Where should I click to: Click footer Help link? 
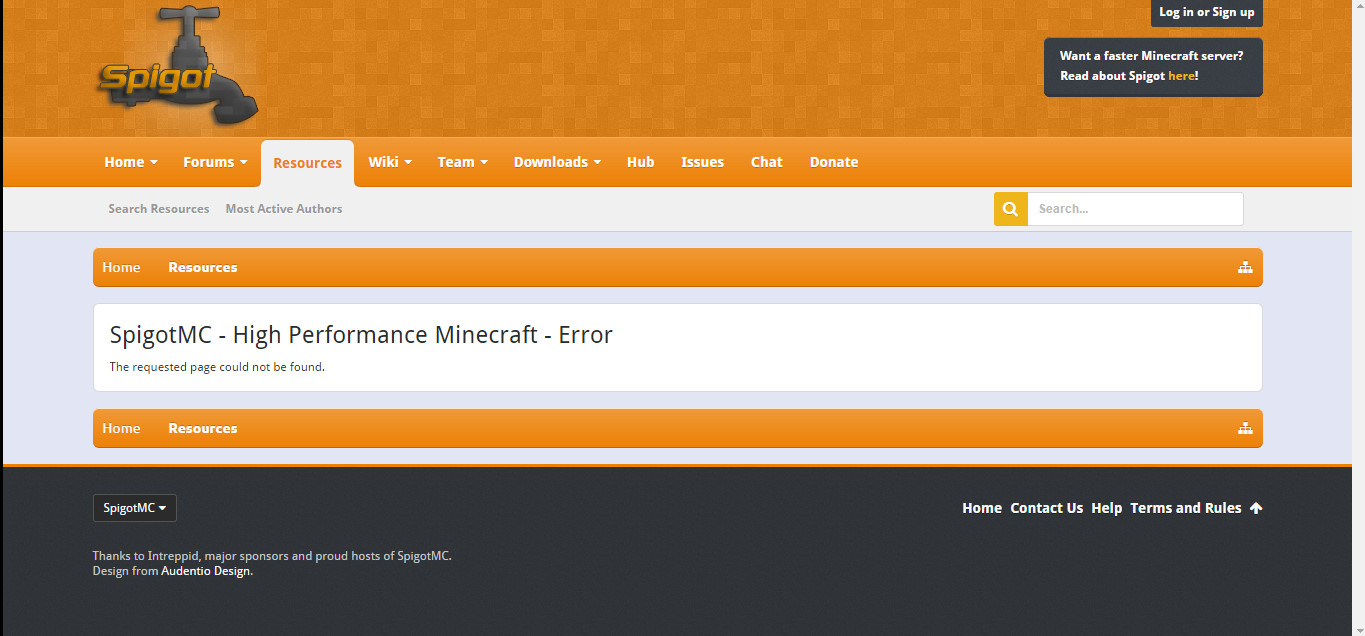(x=1107, y=508)
